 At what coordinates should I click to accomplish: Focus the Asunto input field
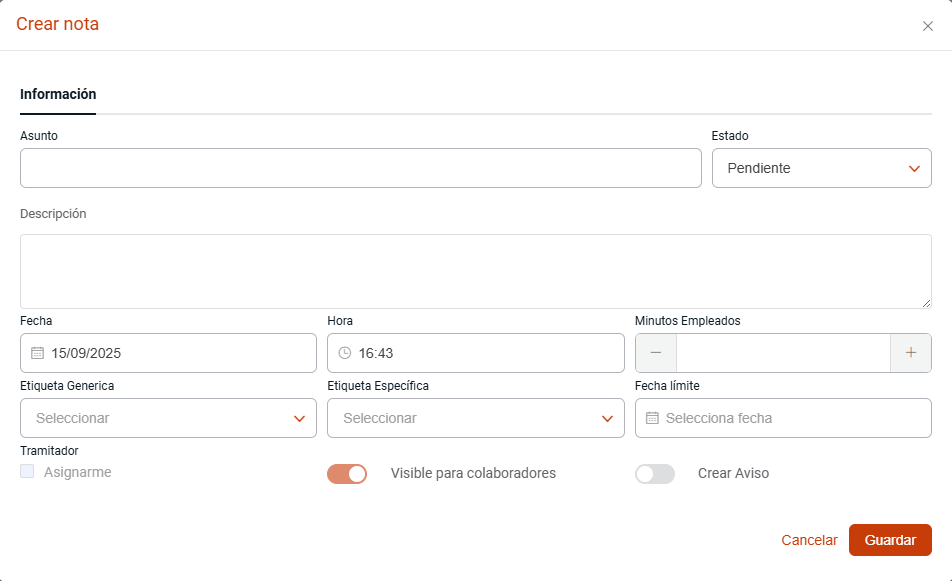coord(361,168)
